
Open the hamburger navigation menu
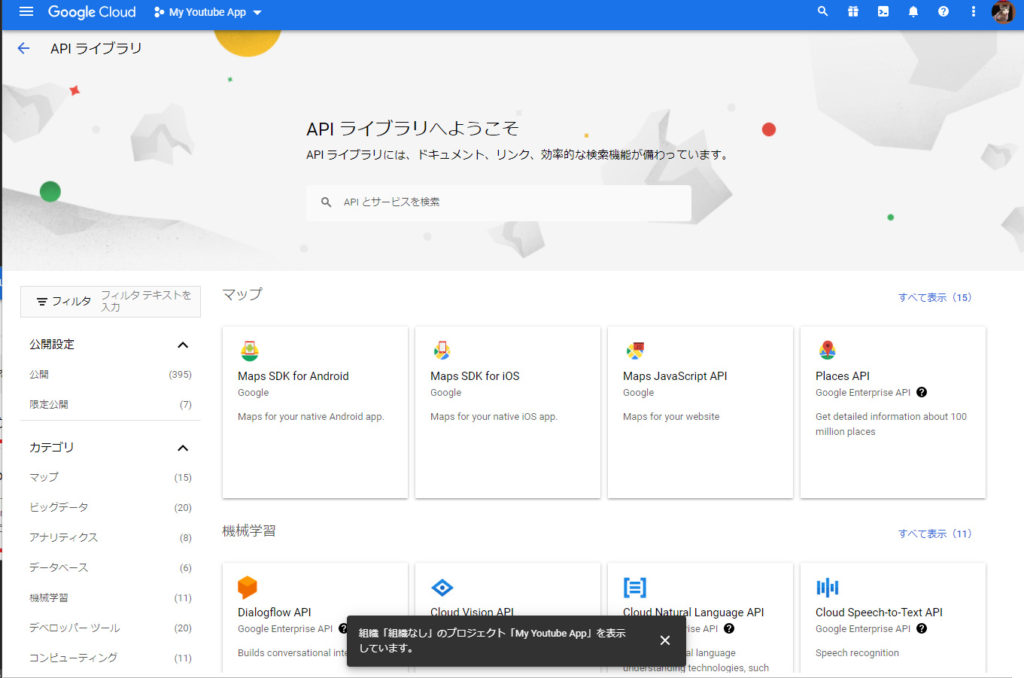click(26, 12)
